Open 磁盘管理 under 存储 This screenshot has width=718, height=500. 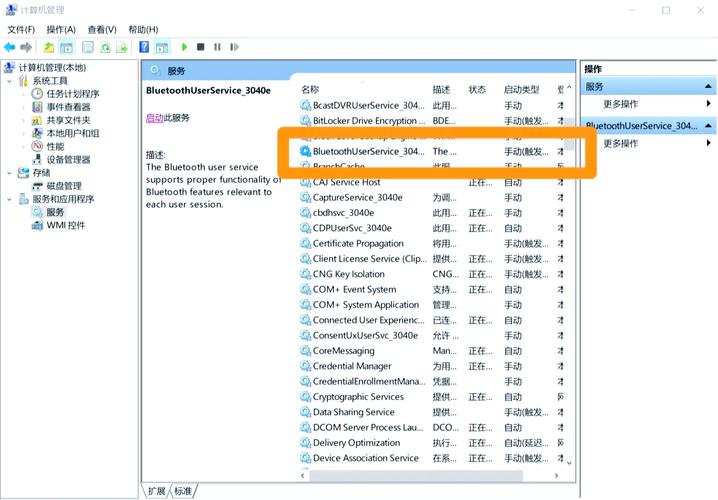pyautogui.click(x=64, y=186)
